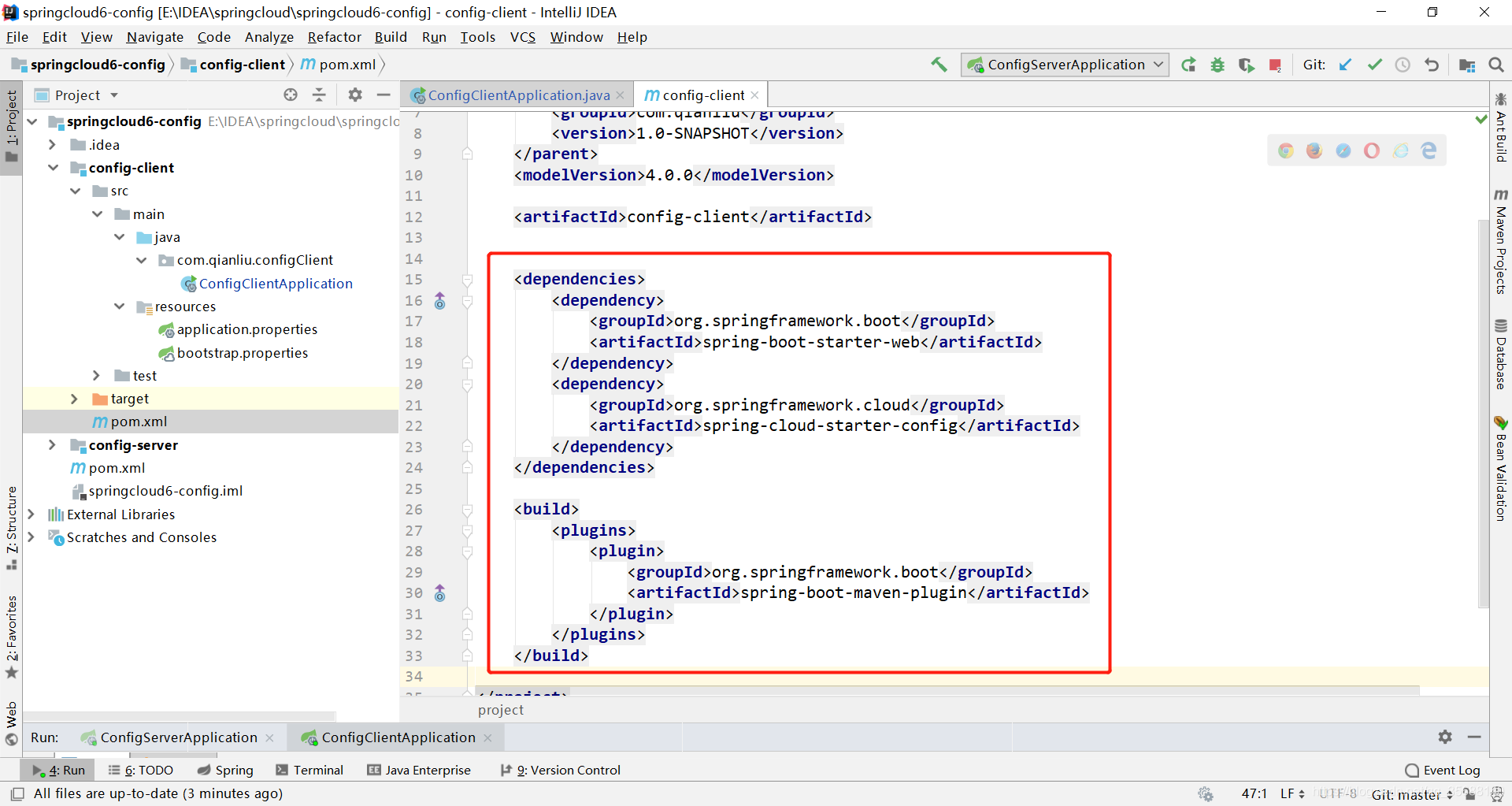
Task: Open the TODO tool window
Action: click(x=141, y=770)
